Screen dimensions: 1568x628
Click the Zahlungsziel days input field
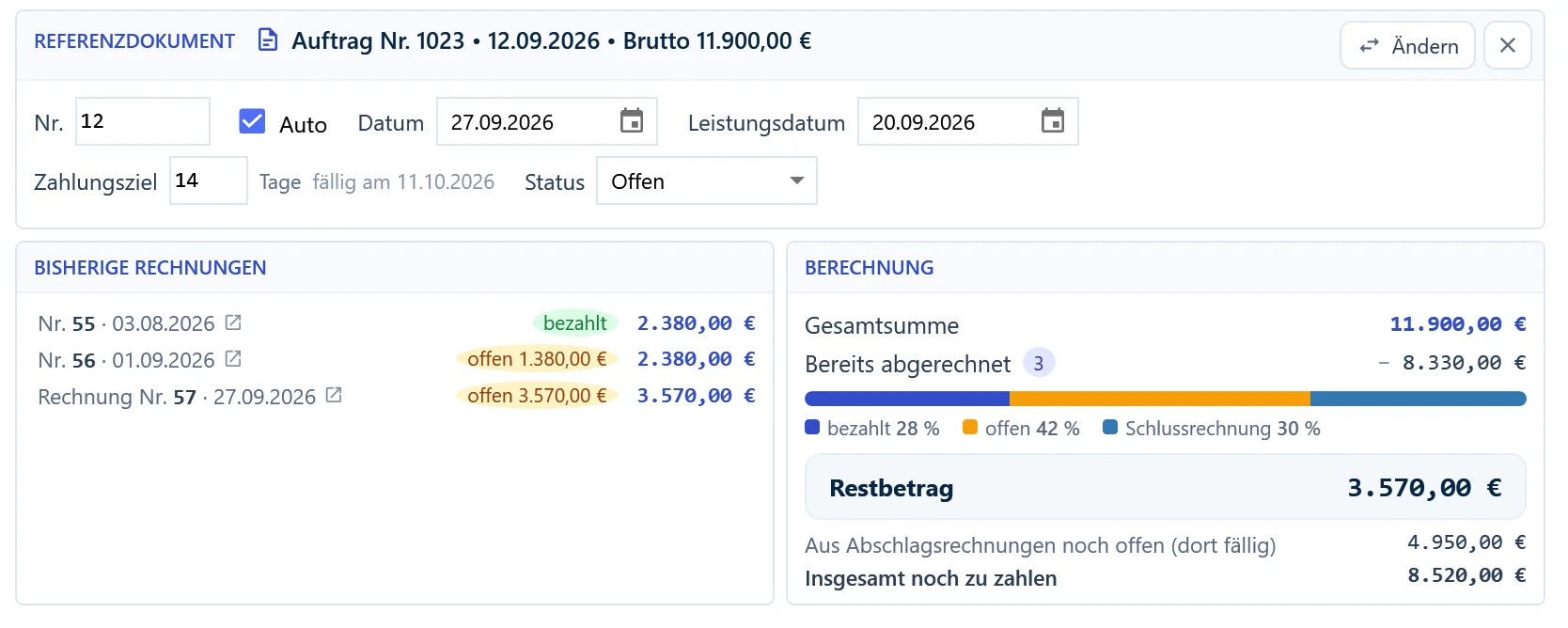pyautogui.click(x=209, y=181)
